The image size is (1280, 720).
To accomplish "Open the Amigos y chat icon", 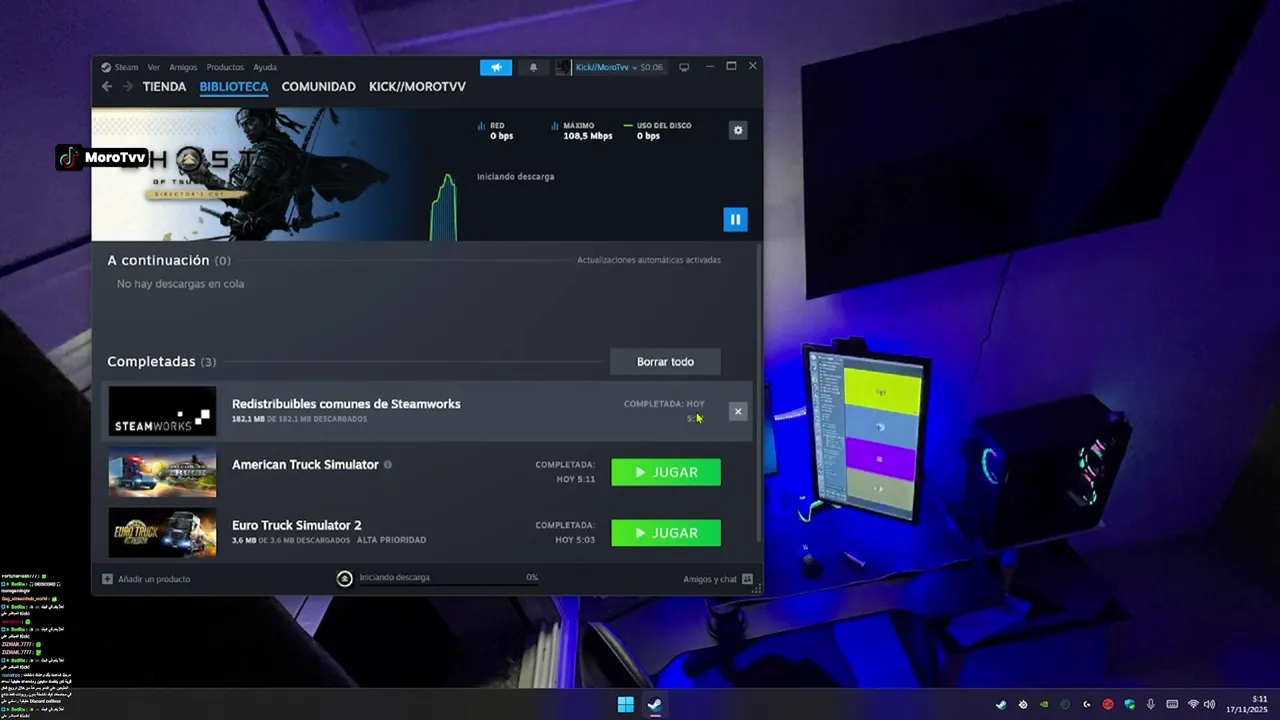I will point(747,579).
